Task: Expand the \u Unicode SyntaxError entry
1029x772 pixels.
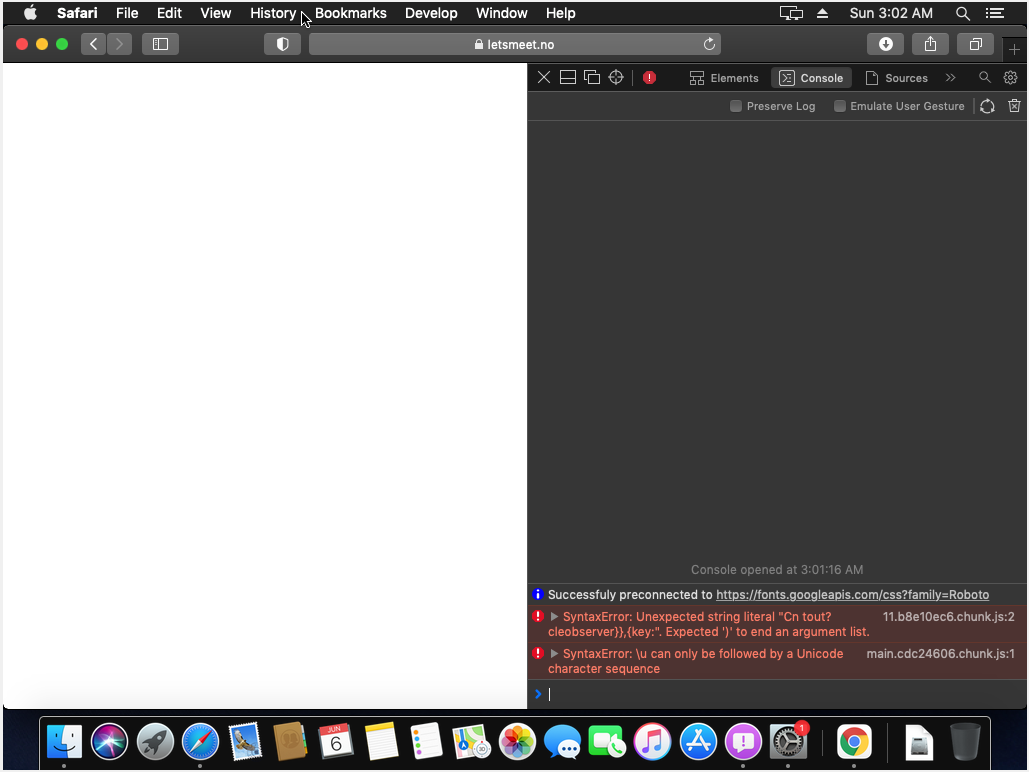Action: pos(555,654)
